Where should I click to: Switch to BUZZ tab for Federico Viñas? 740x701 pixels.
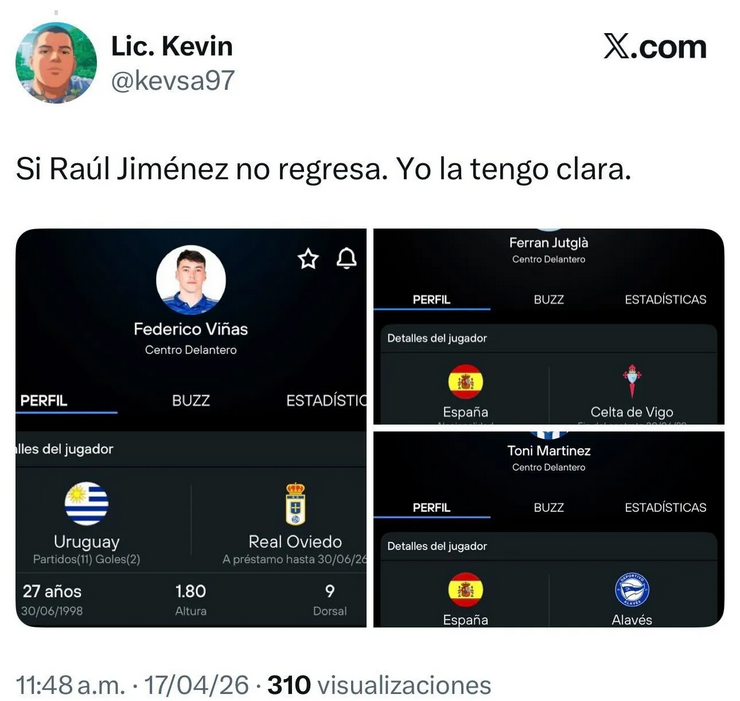click(191, 401)
